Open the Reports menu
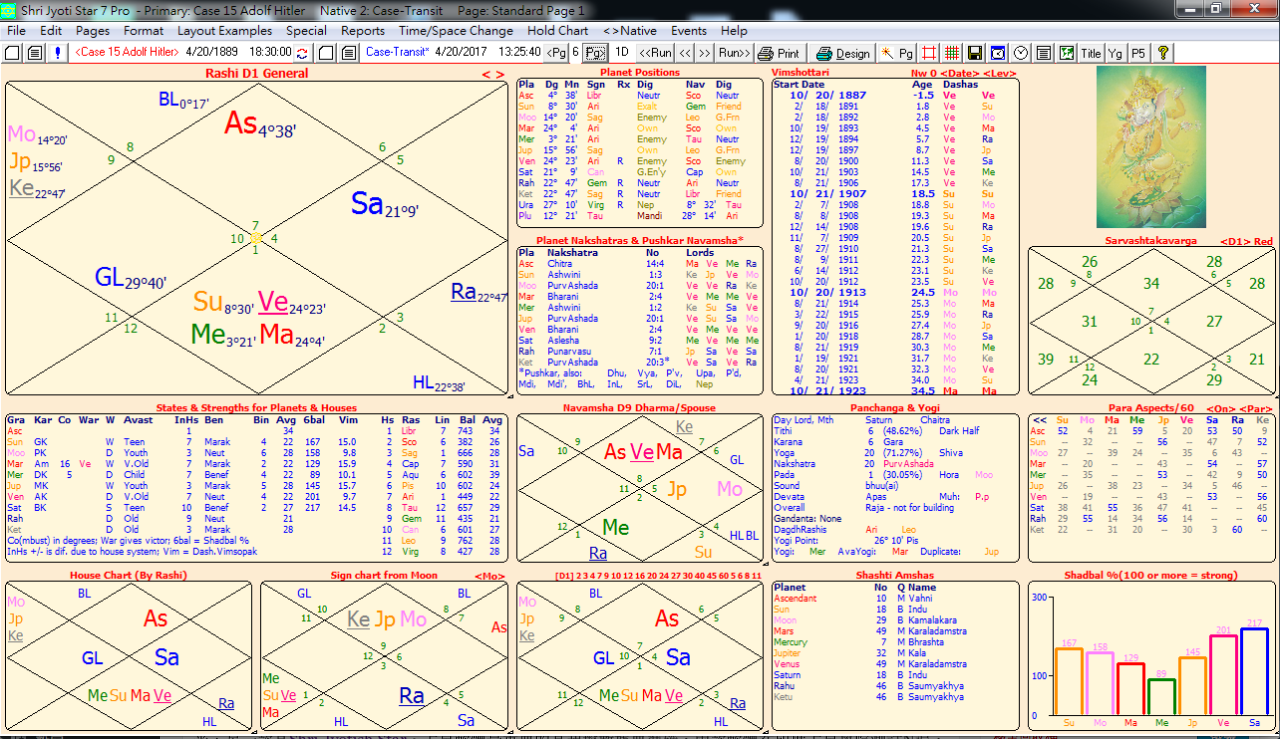1280x739 pixels. tap(363, 31)
